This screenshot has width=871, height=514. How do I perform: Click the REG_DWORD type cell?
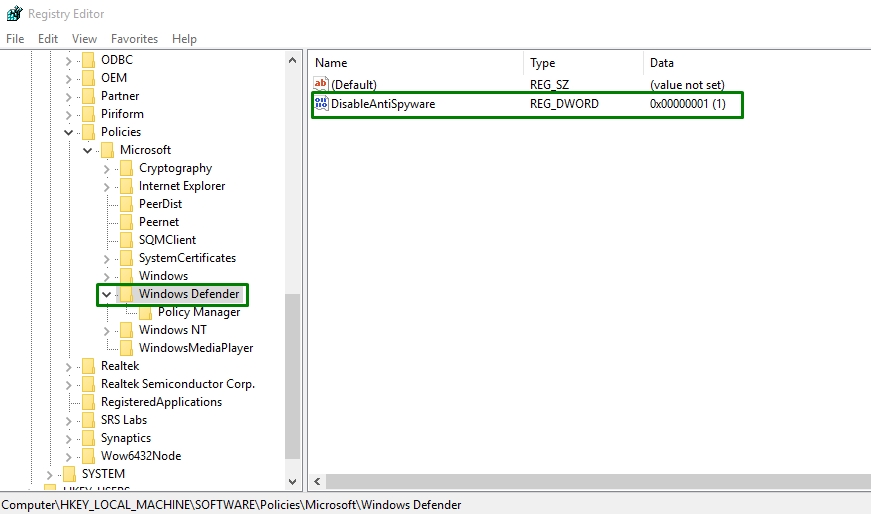(564, 104)
